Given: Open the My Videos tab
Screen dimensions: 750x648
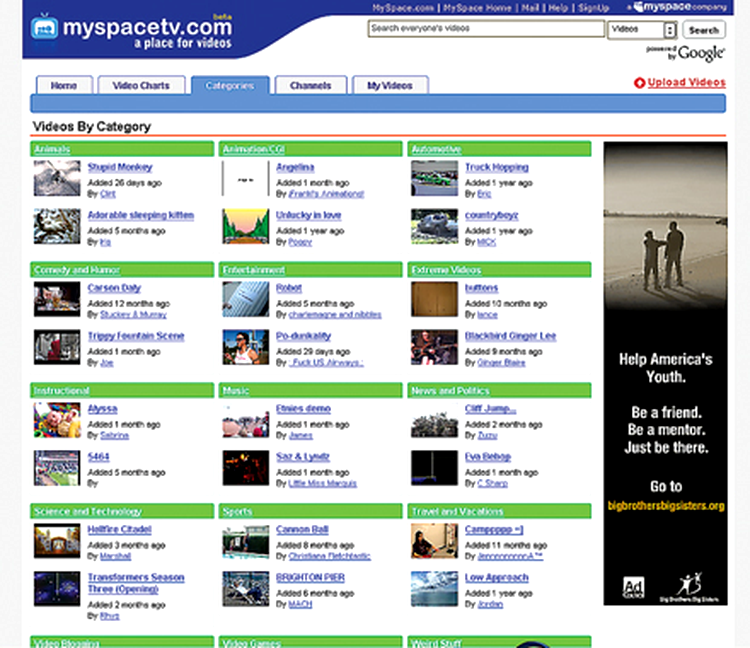Looking at the screenshot, I should click(390, 85).
